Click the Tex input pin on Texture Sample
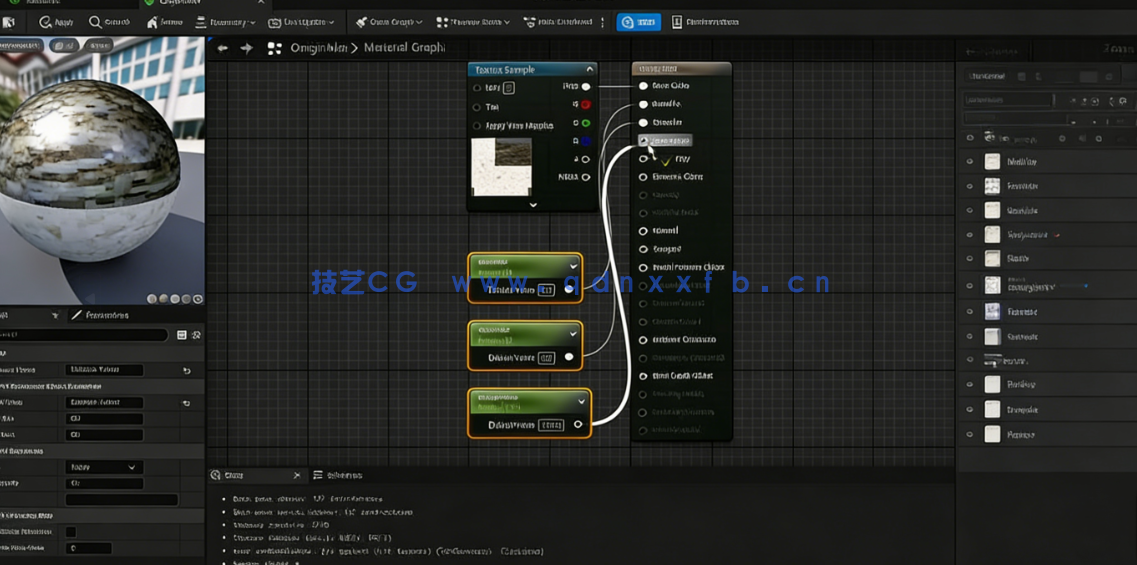The width and height of the screenshot is (1137, 565). tap(476, 107)
